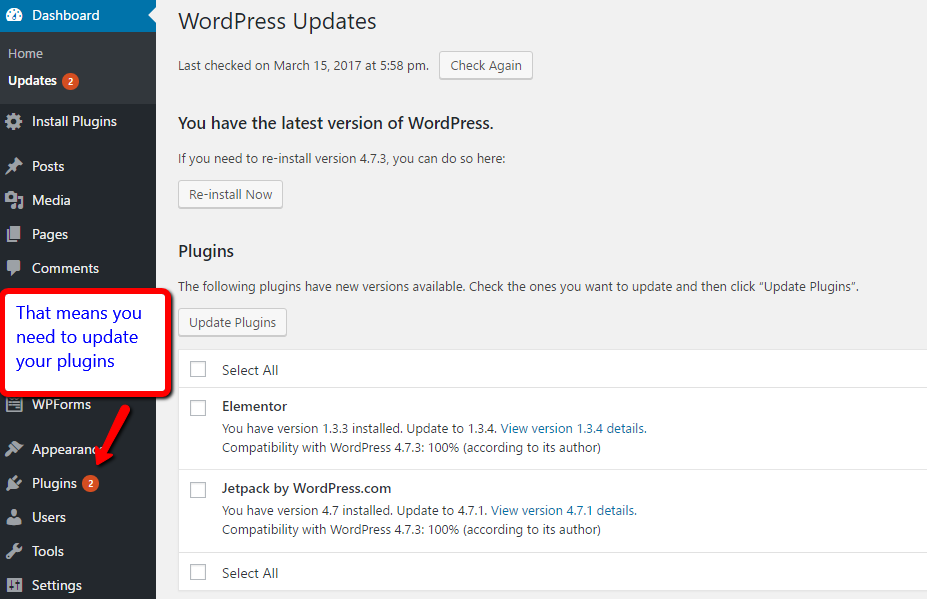This screenshot has width=927, height=599.
Task: Check the top Select All checkbox
Action: [198, 370]
